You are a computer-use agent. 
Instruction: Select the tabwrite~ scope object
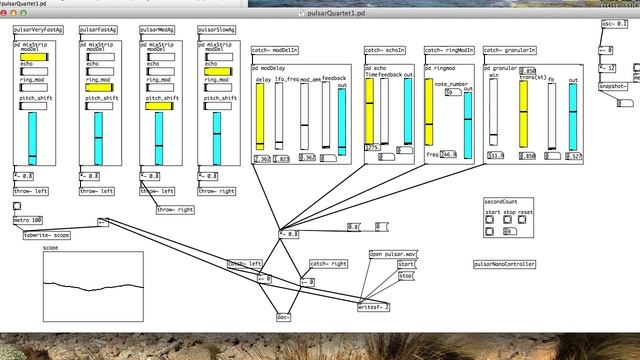tap(47, 235)
